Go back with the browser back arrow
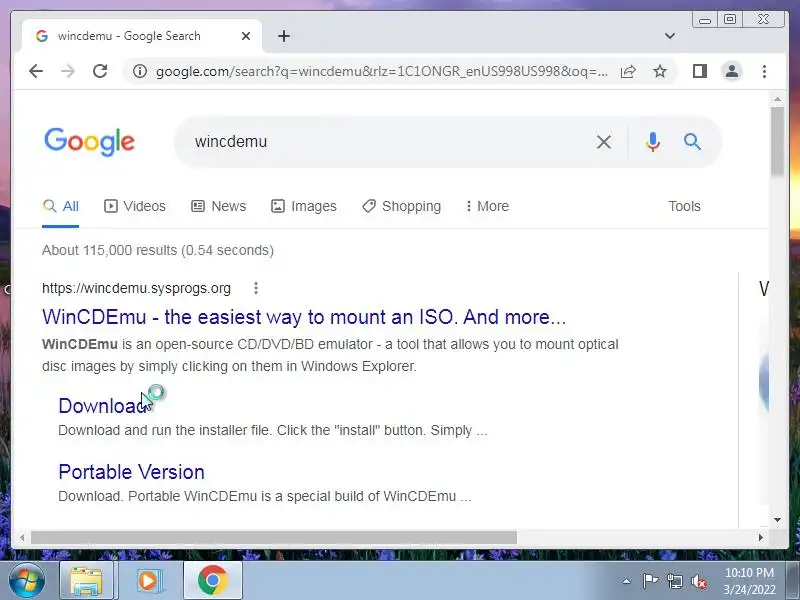The image size is (800, 600). [x=36, y=71]
